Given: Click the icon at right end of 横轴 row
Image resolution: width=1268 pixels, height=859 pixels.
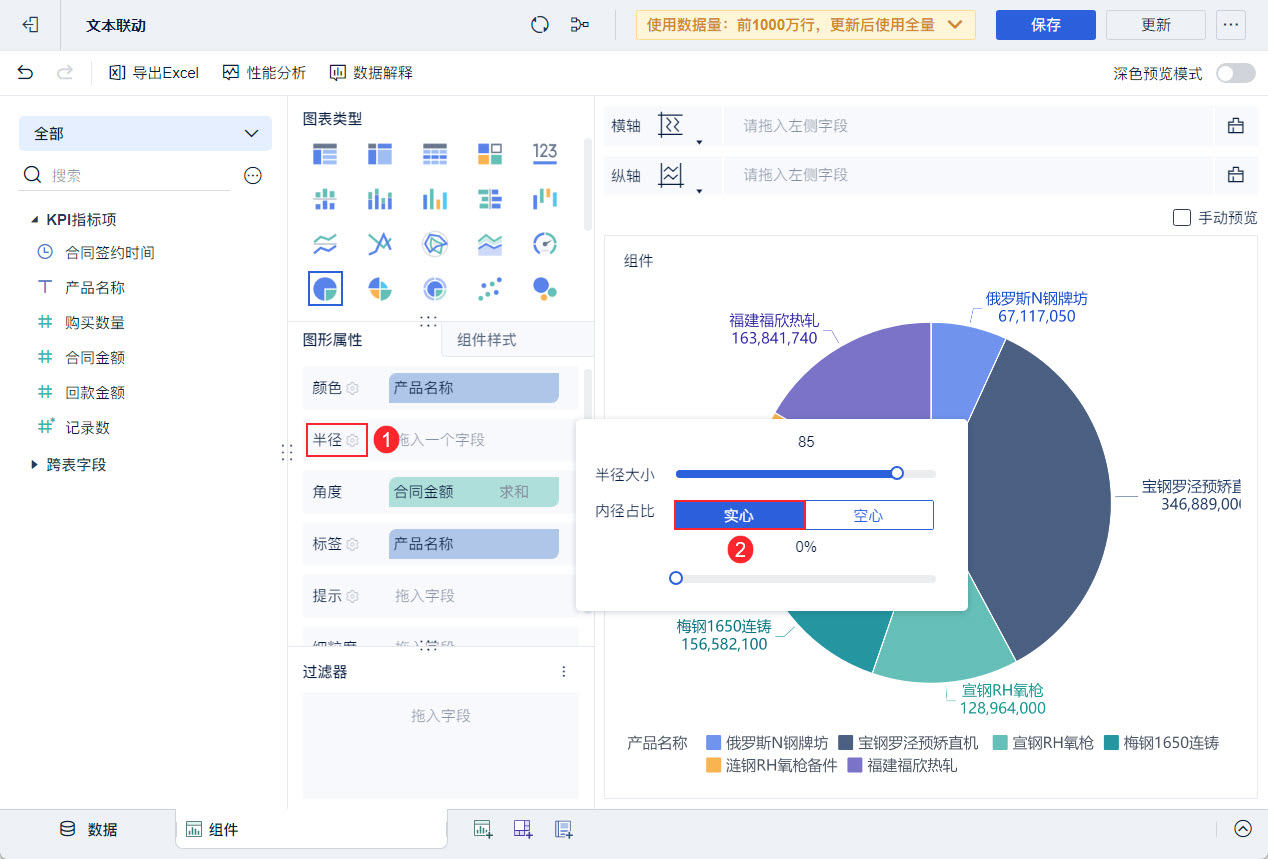Looking at the screenshot, I should (1236, 126).
